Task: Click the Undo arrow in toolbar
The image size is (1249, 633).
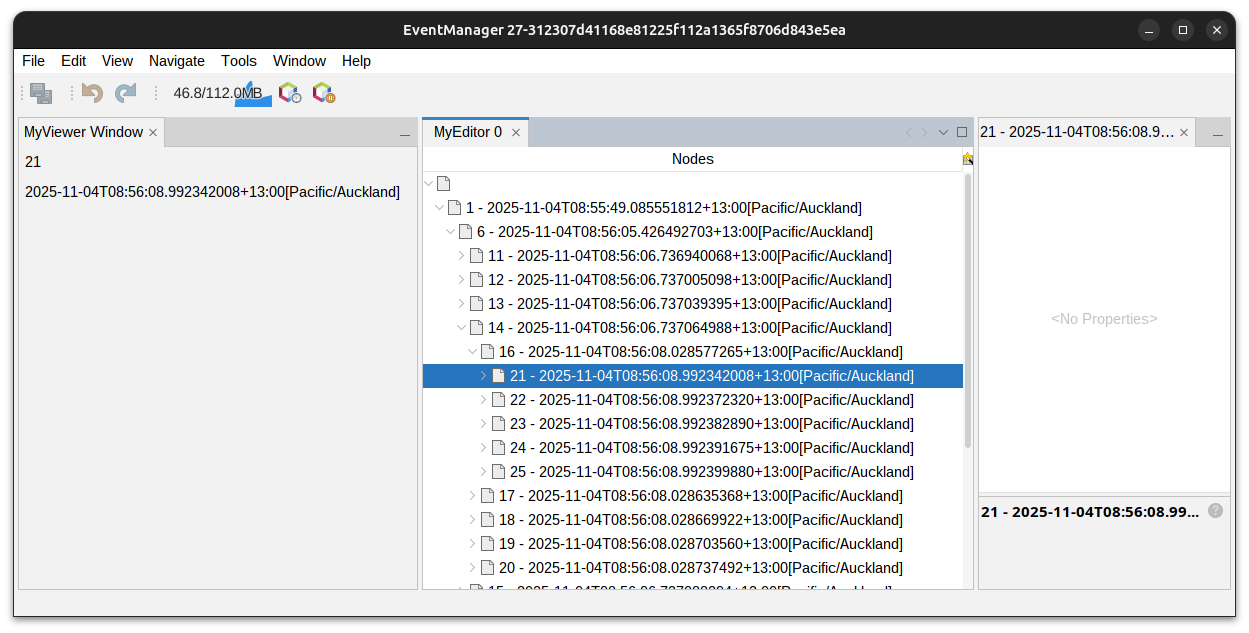Action: point(92,93)
